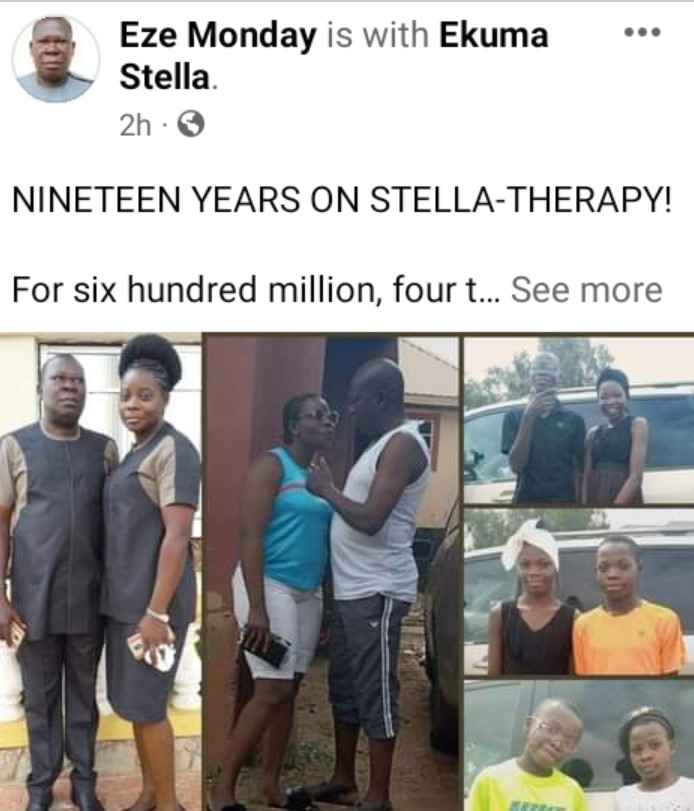Viewport: 694px width, 811px height.
Task: Open top-right photo of two teens
Action: point(579,421)
